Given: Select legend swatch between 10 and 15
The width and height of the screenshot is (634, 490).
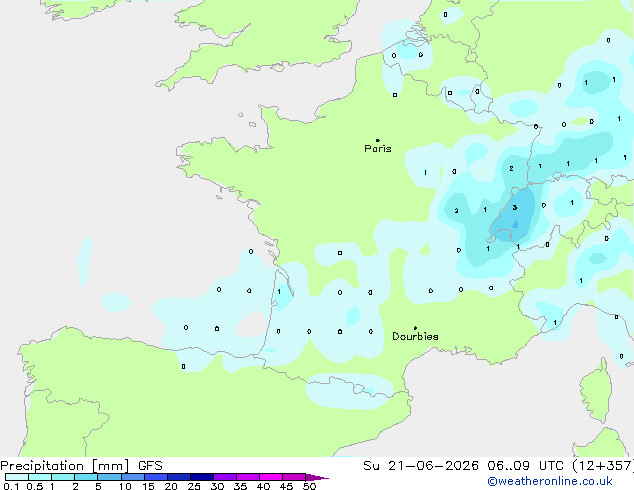Looking at the screenshot, I should [x=133, y=477].
